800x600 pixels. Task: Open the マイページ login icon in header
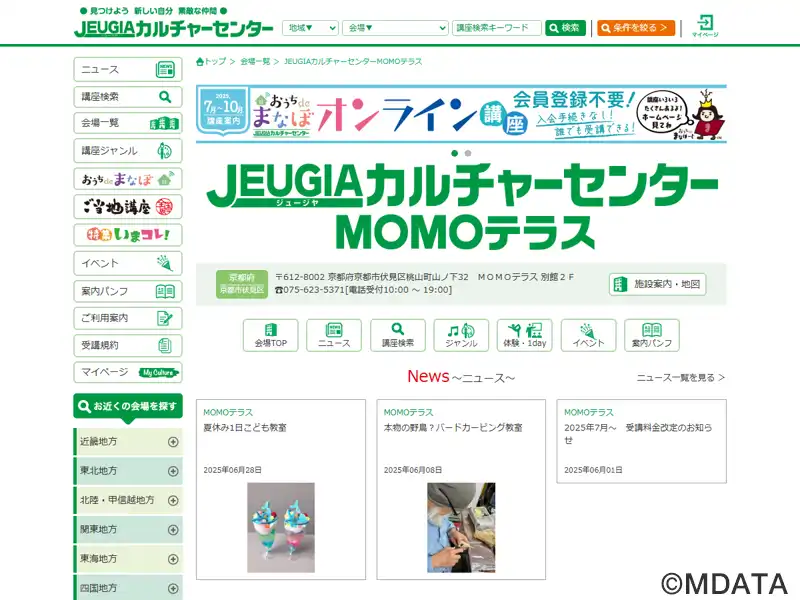[705, 26]
